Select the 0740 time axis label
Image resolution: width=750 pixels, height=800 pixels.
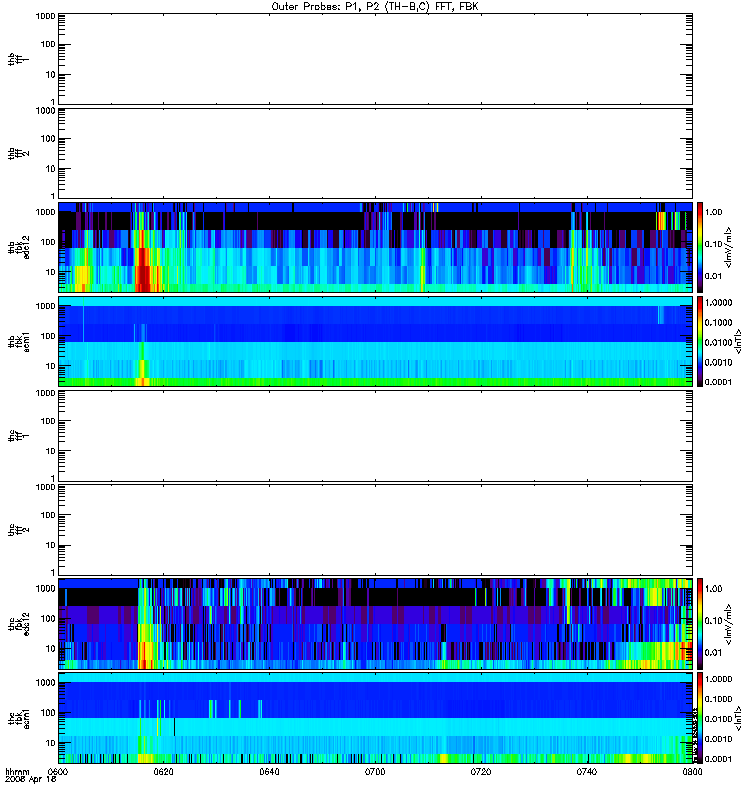[587, 771]
